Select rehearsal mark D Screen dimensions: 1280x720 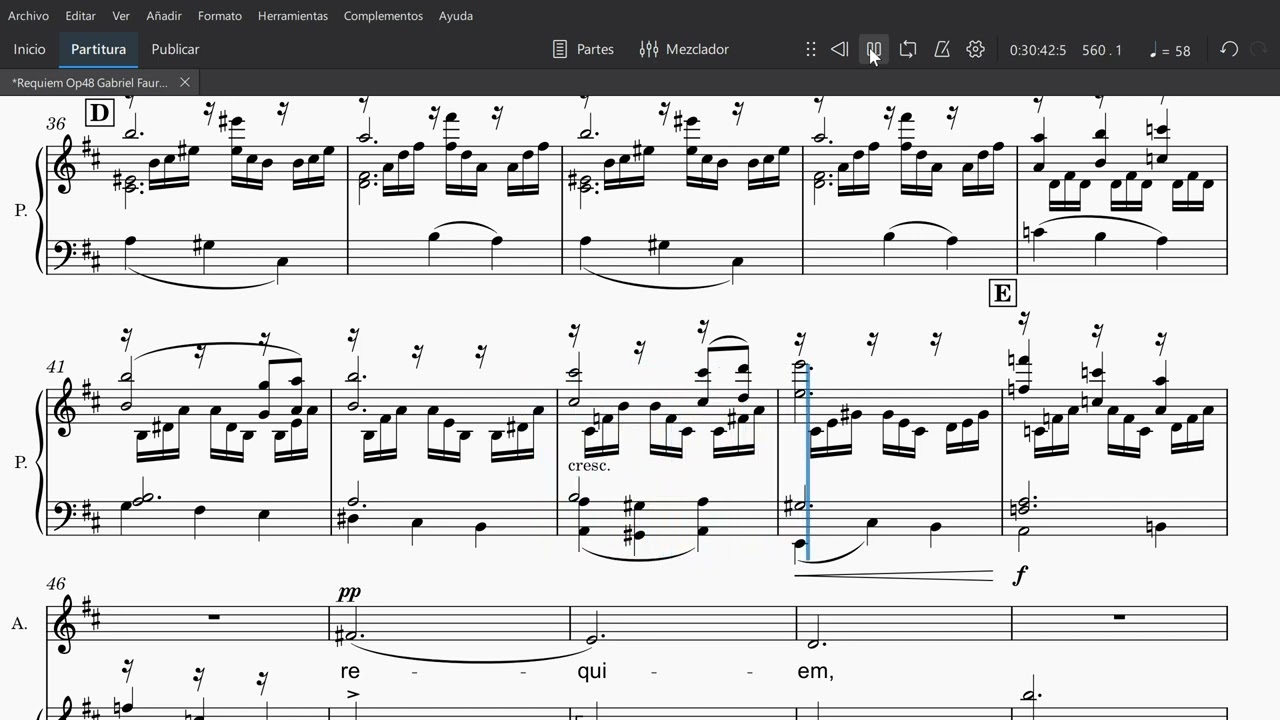[x=99, y=113]
